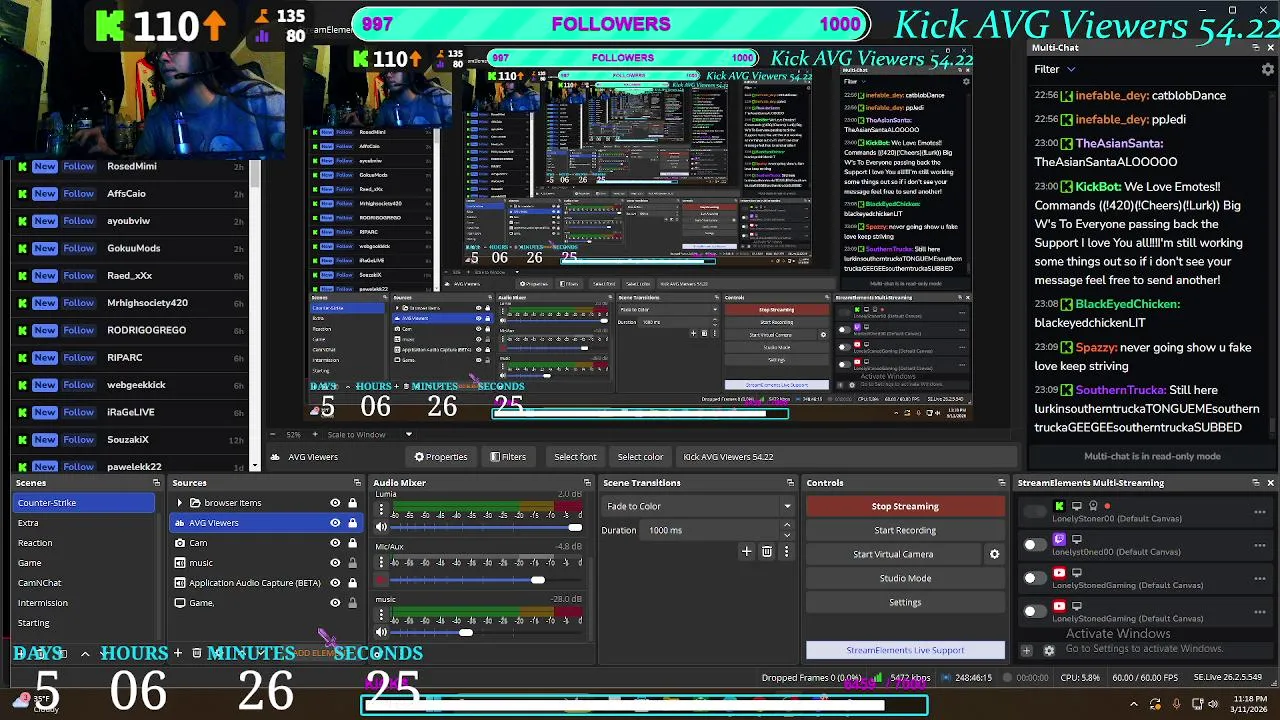This screenshot has height=720, width=1280.
Task: Enter Studio Mode
Action: coord(905,578)
